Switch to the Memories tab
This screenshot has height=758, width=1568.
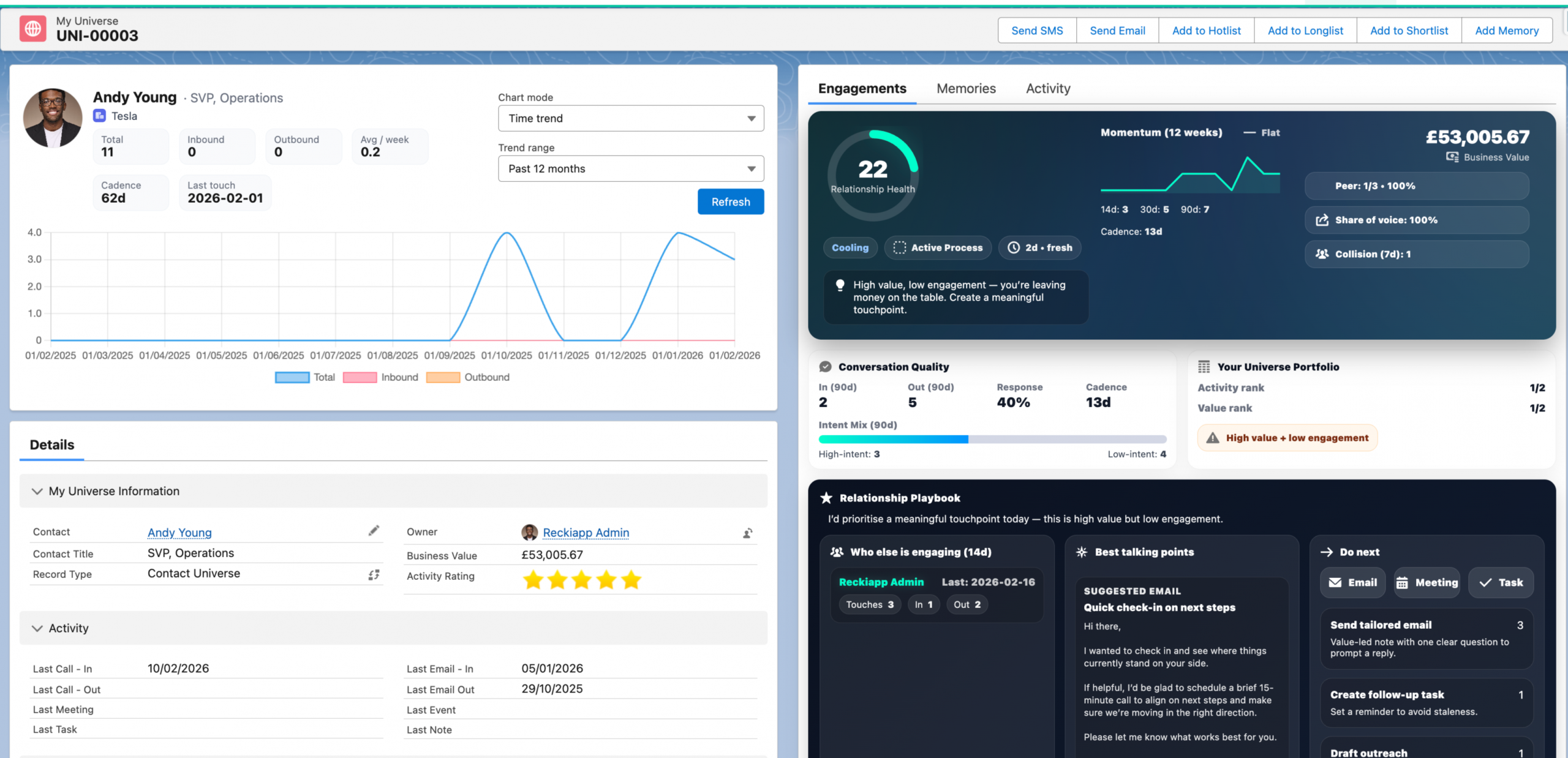point(966,88)
